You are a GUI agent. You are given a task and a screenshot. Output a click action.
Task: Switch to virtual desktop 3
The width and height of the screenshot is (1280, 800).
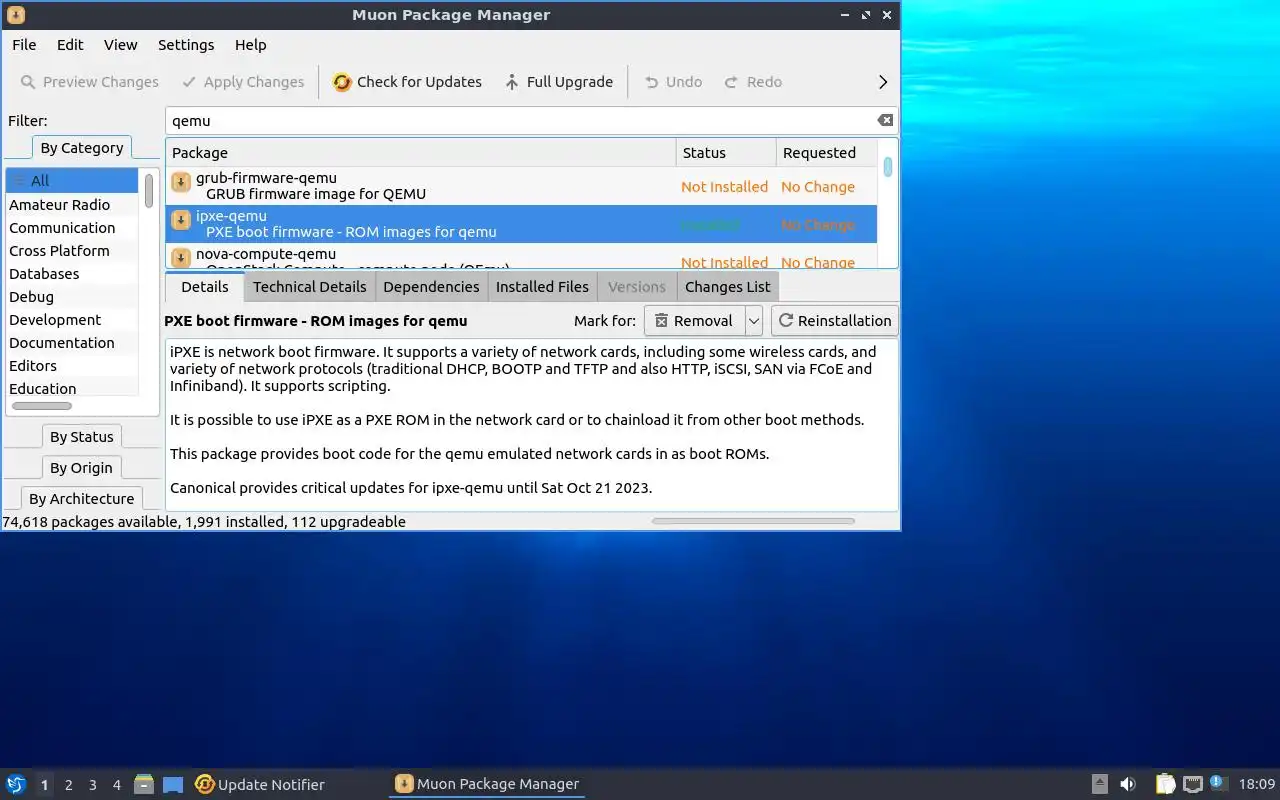pyautogui.click(x=93, y=785)
